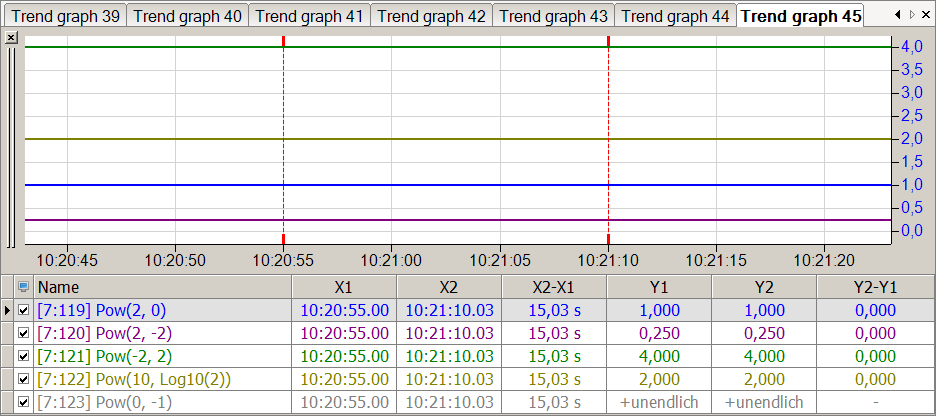Select the Trend graph 42 tab
936x416 pixels.
(431, 16)
